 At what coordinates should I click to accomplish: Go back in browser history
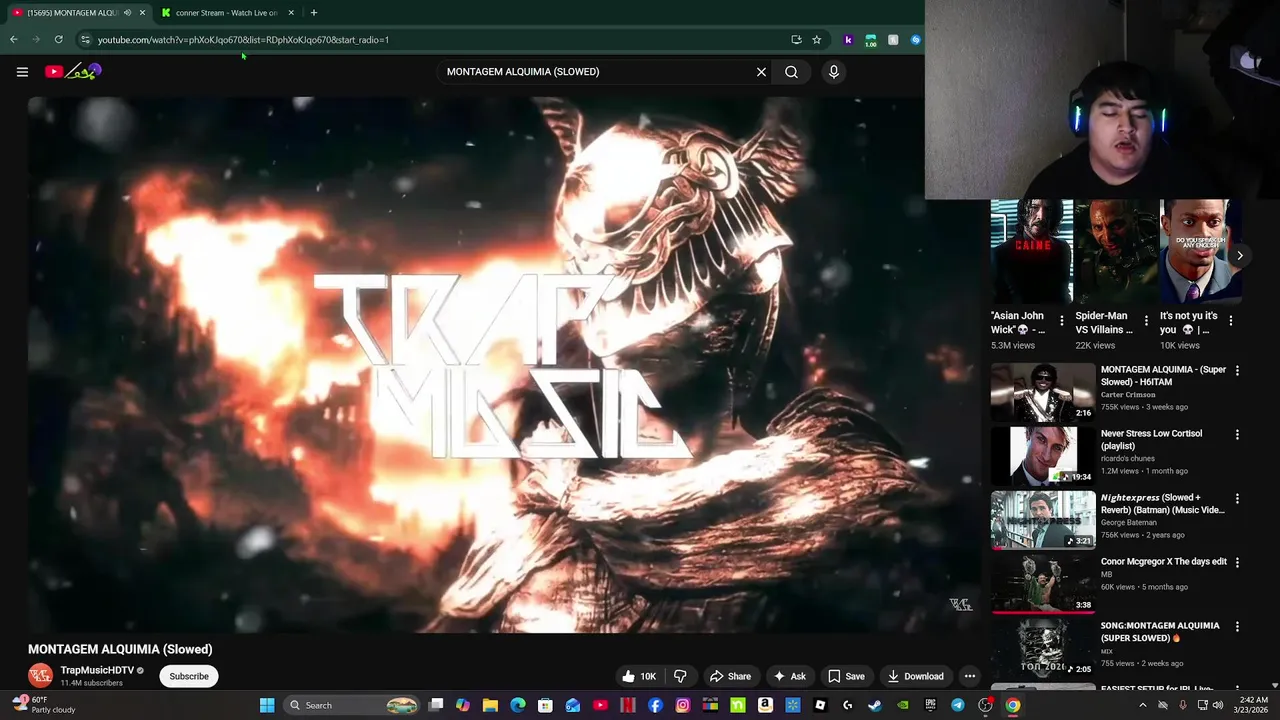[x=13, y=40]
